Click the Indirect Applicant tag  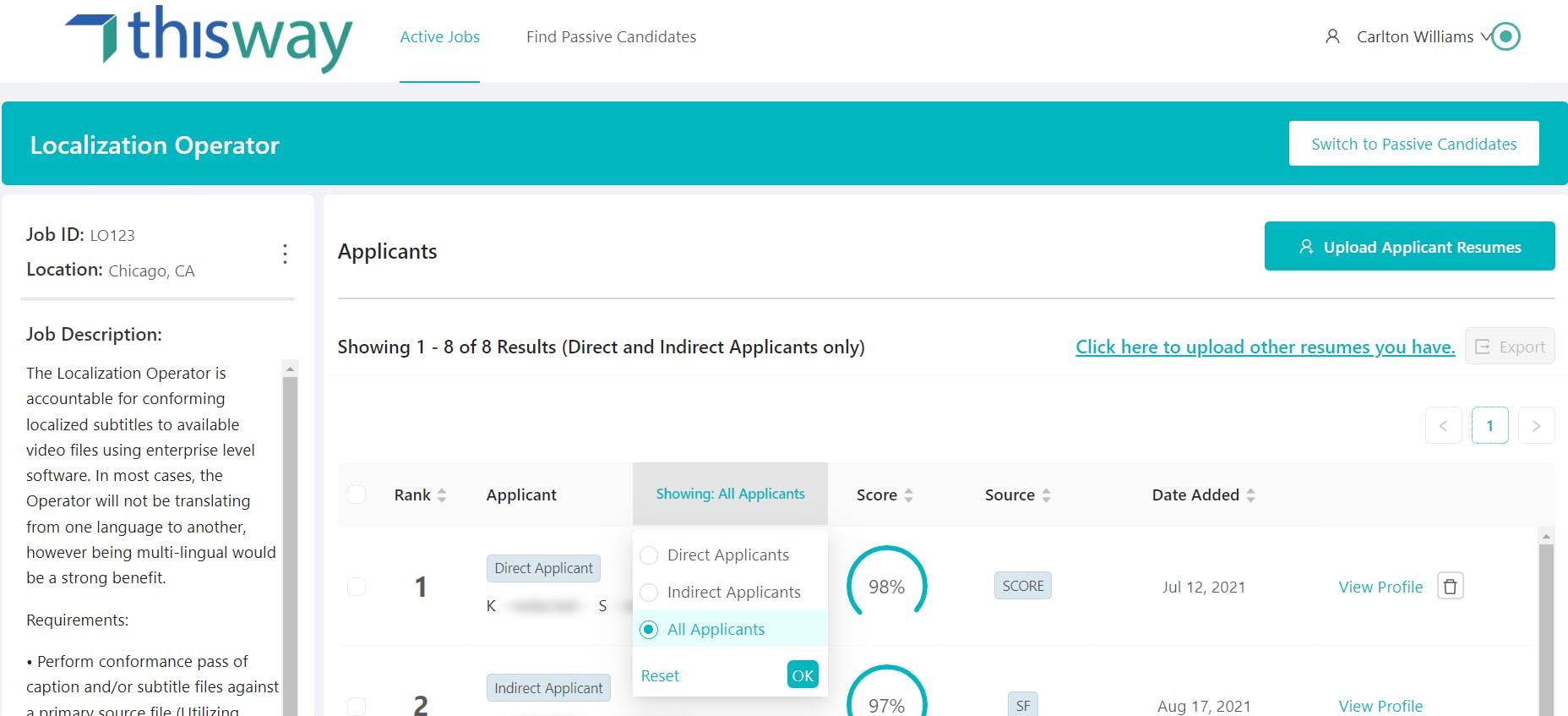(548, 688)
